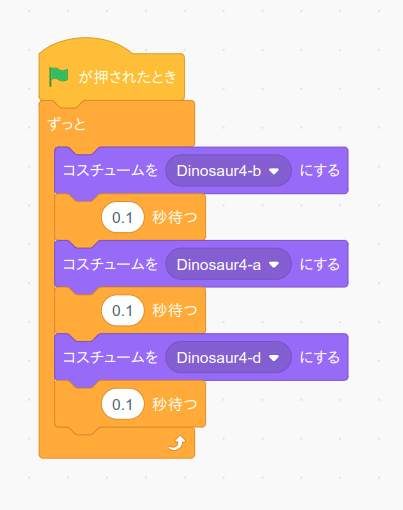The image size is (403, 510).
Task: Click the 0.1 field following Dinosaur4-b block
Action: pyautogui.click(x=123, y=217)
